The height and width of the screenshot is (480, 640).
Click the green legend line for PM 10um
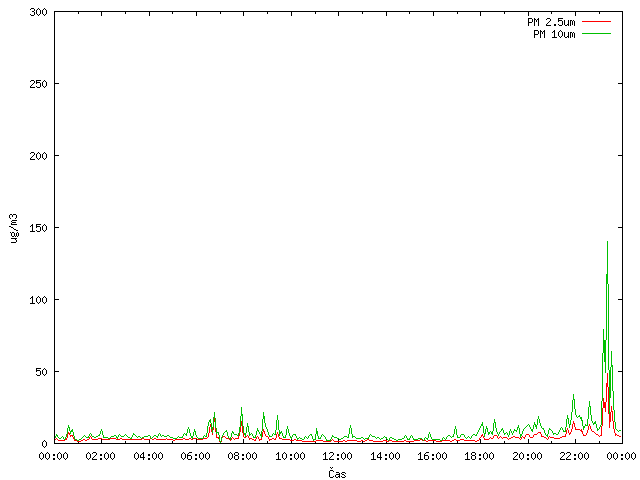click(x=596, y=33)
